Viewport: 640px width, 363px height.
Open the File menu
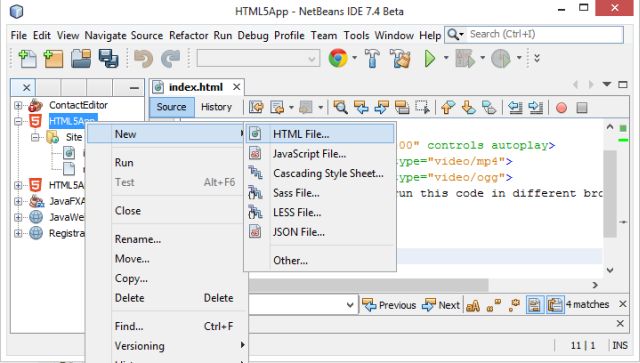(x=19, y=36)
